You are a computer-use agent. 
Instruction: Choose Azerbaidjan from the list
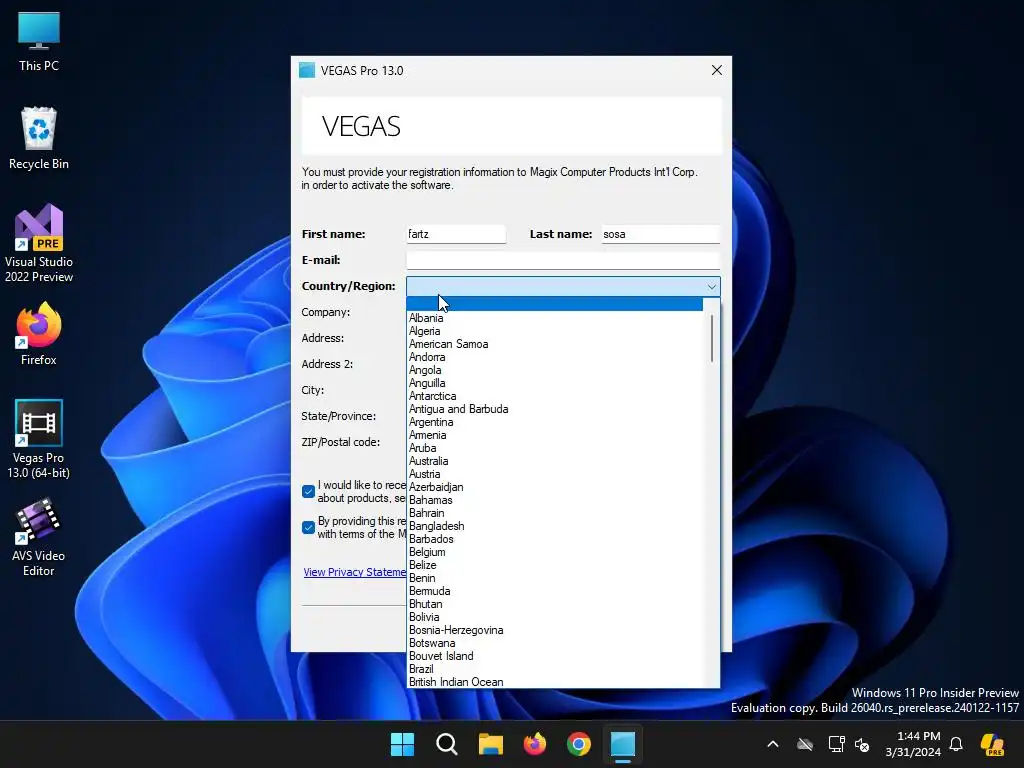tap(554, 487)
